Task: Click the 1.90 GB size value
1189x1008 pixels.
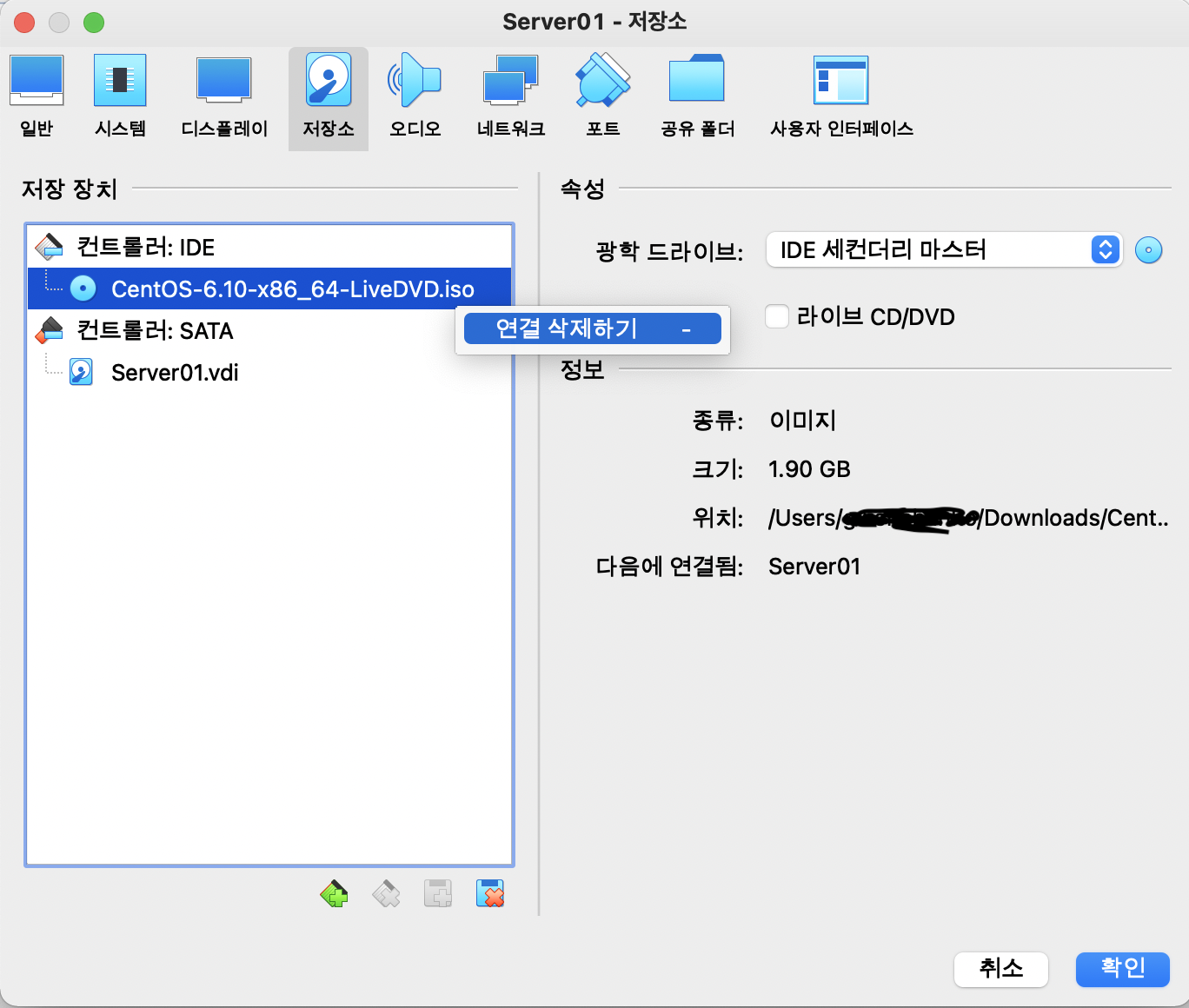Action: pos(809,469)
